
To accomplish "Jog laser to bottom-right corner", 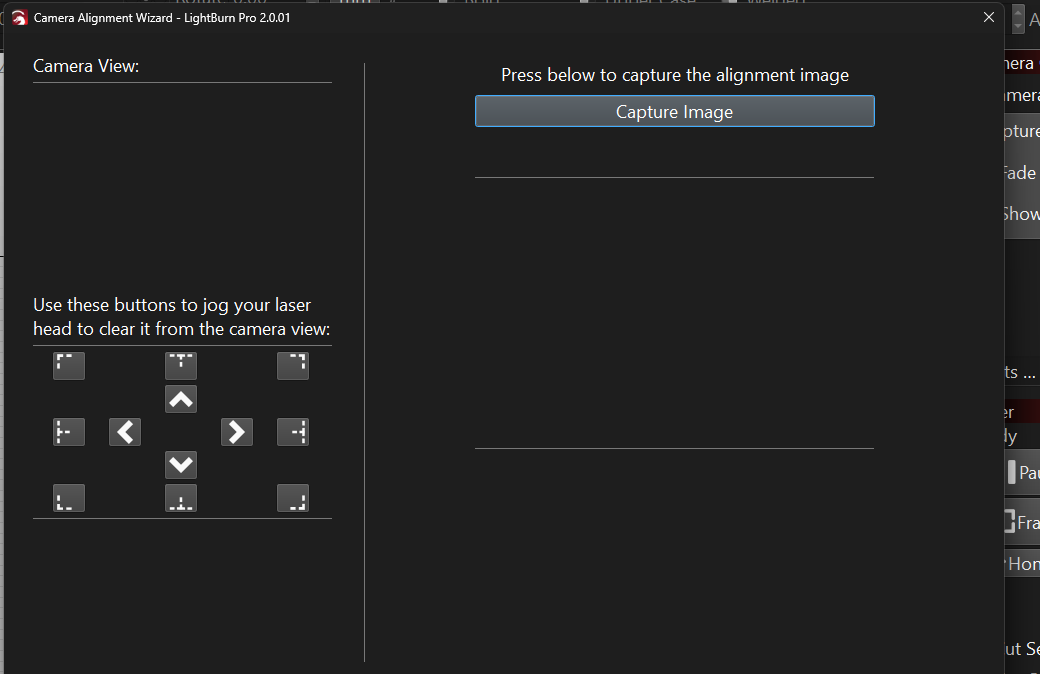I will [293, 498].
